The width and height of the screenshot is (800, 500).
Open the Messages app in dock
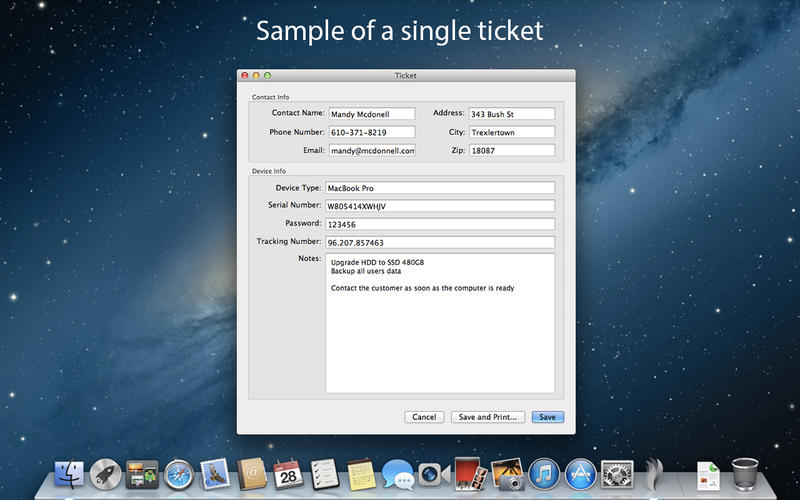click(397, 474)
